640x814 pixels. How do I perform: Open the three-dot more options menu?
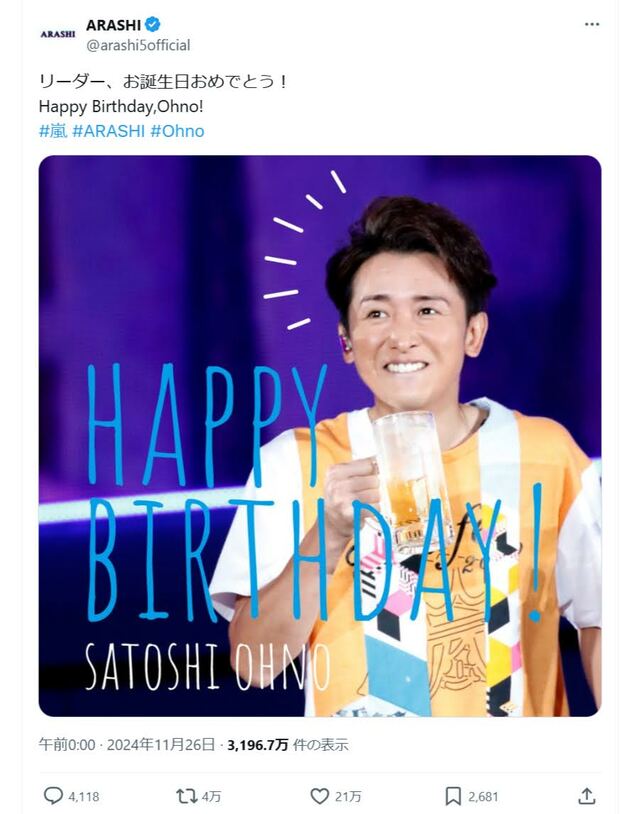(x=592, y=24)
